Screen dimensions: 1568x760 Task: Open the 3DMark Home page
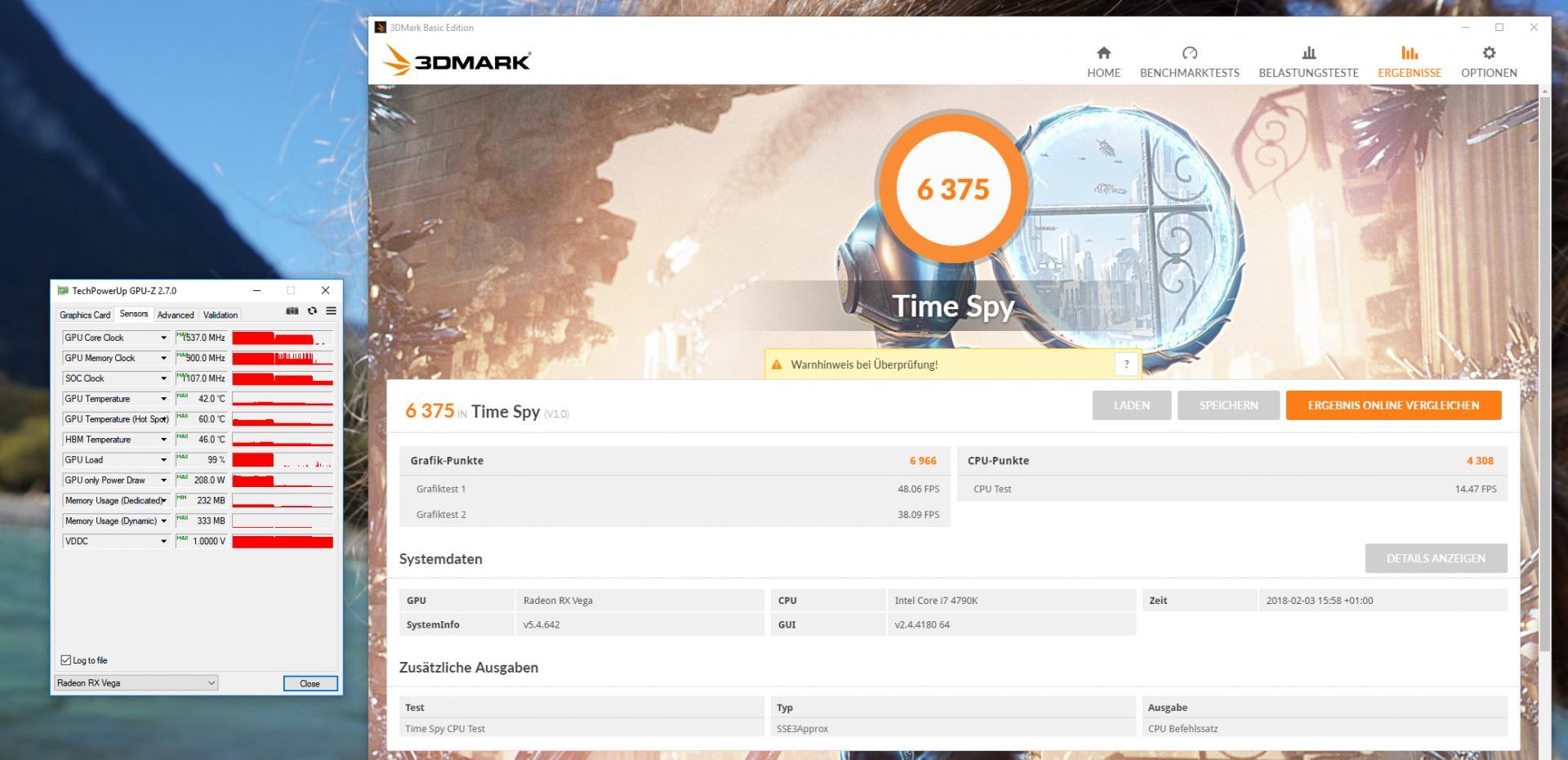coord(1103,62)
